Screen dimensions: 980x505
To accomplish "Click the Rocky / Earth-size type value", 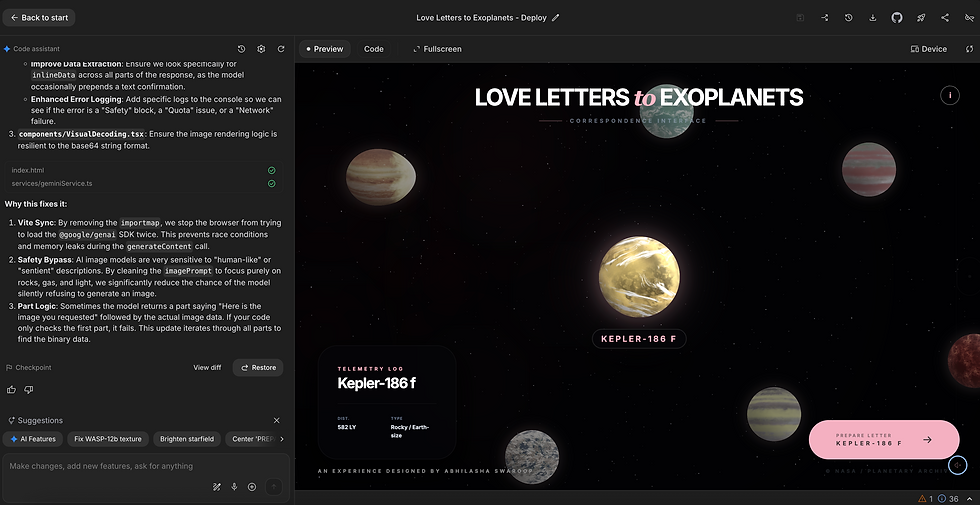I will [x=409, y=431].
